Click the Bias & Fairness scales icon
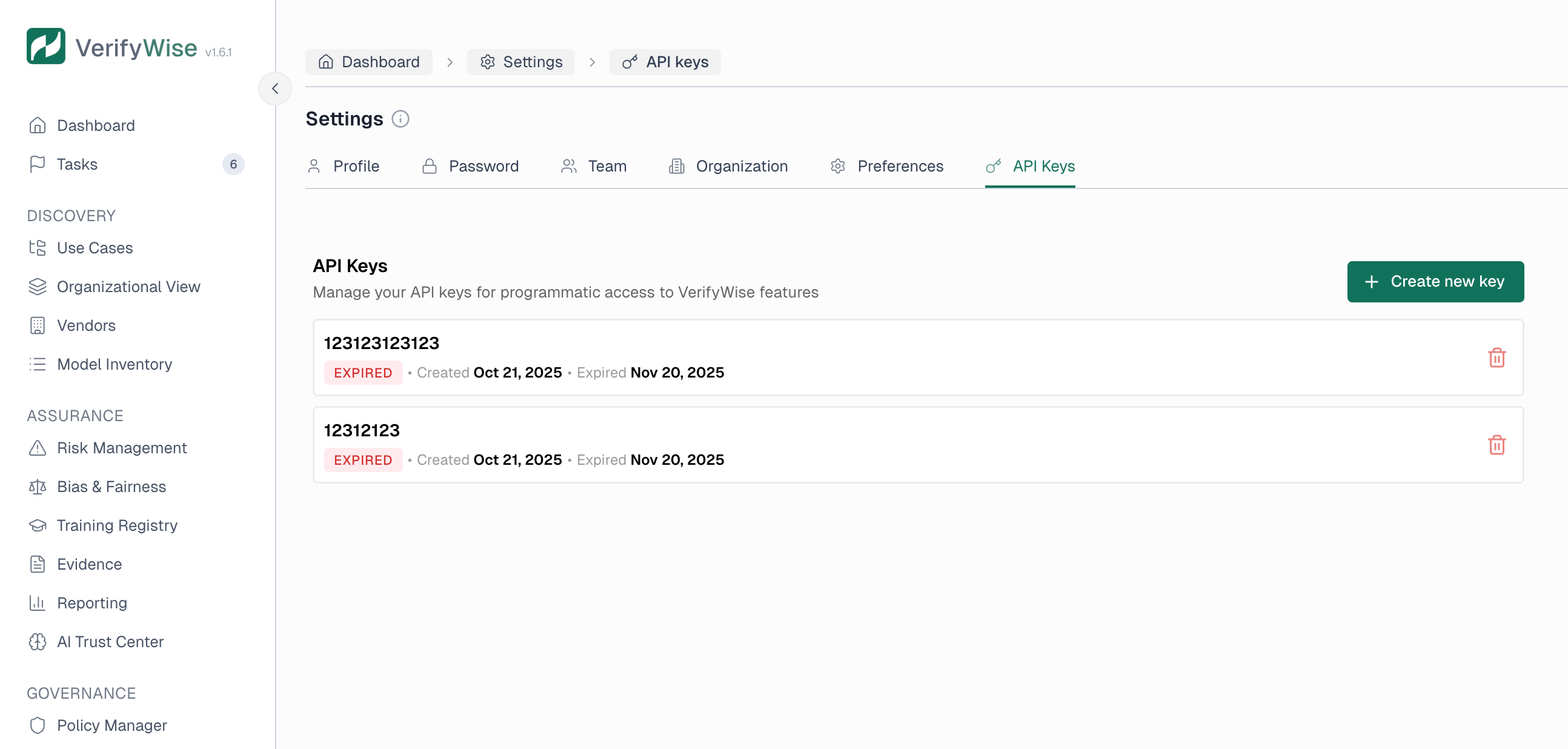This screenshot has height=749, width=1568. click(38, 487)
